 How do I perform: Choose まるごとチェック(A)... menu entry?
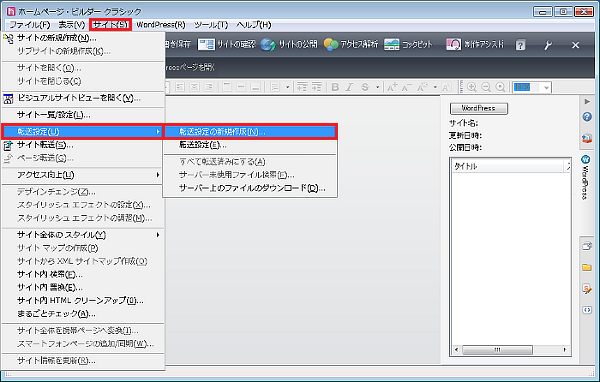coord(83,314)
